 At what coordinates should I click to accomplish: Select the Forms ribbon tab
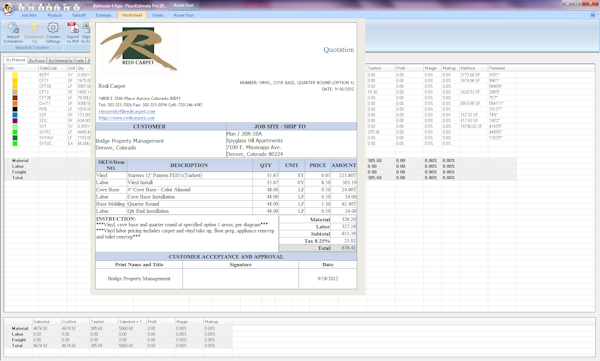click(158, 15)
